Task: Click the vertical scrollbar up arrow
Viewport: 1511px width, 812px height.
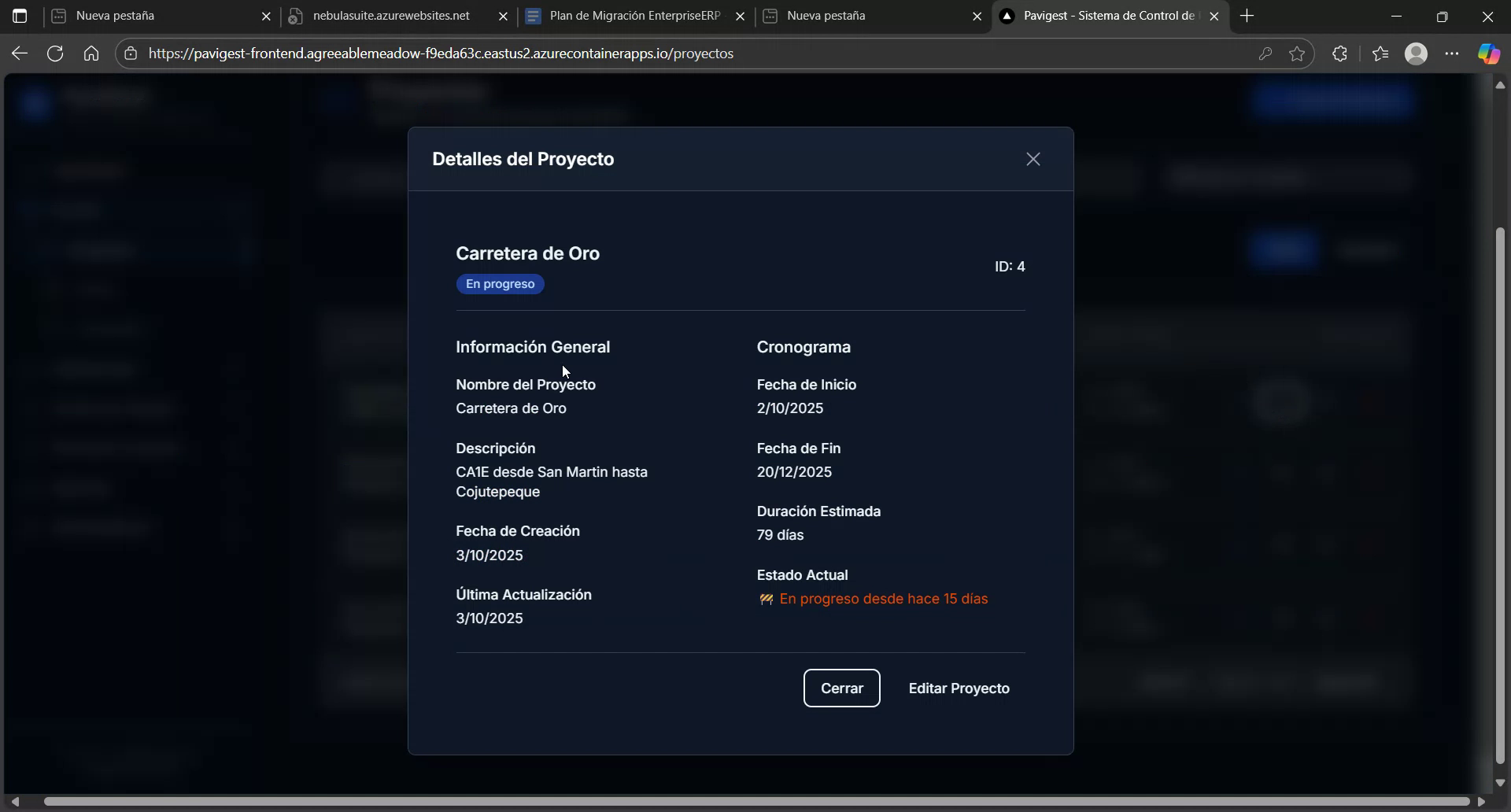Action: [x=1500, y=84]
